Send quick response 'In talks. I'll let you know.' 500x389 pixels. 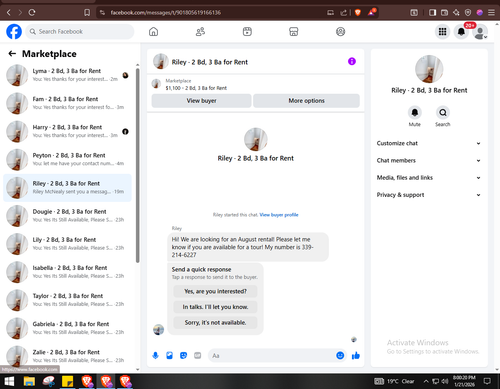[215, 307]
